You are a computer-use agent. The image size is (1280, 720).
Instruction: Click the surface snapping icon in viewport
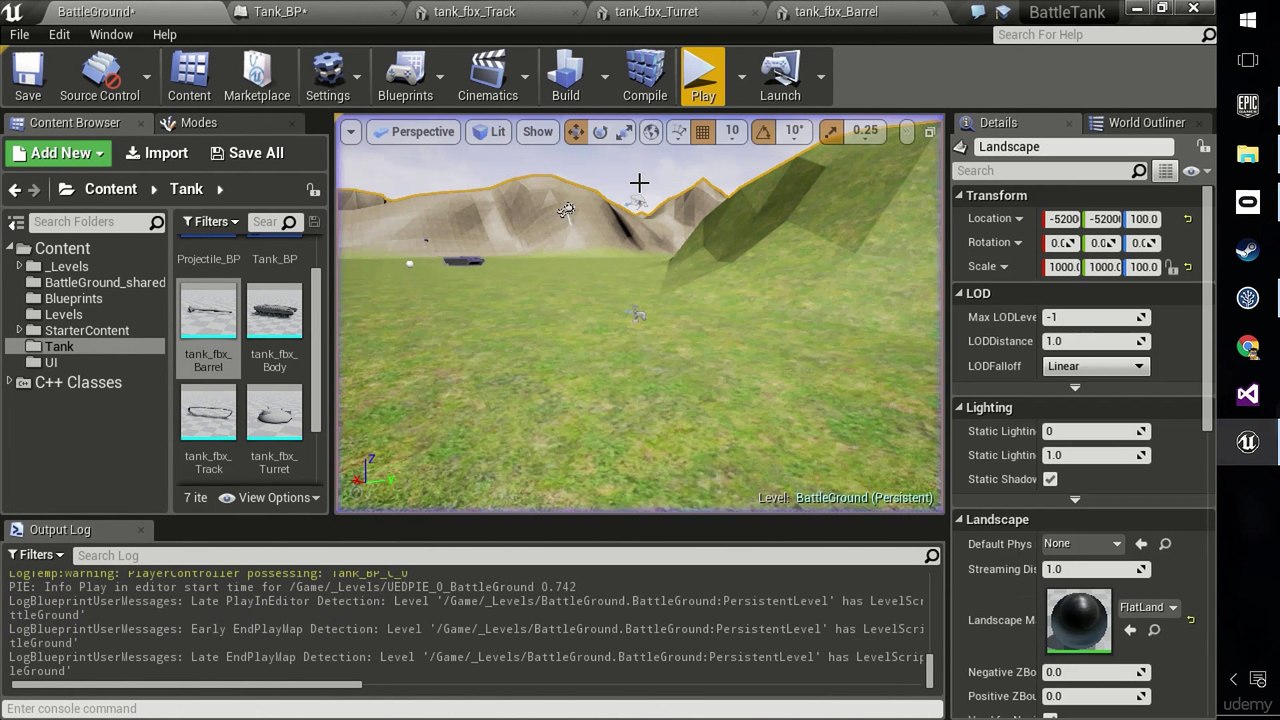pos(678,132)
